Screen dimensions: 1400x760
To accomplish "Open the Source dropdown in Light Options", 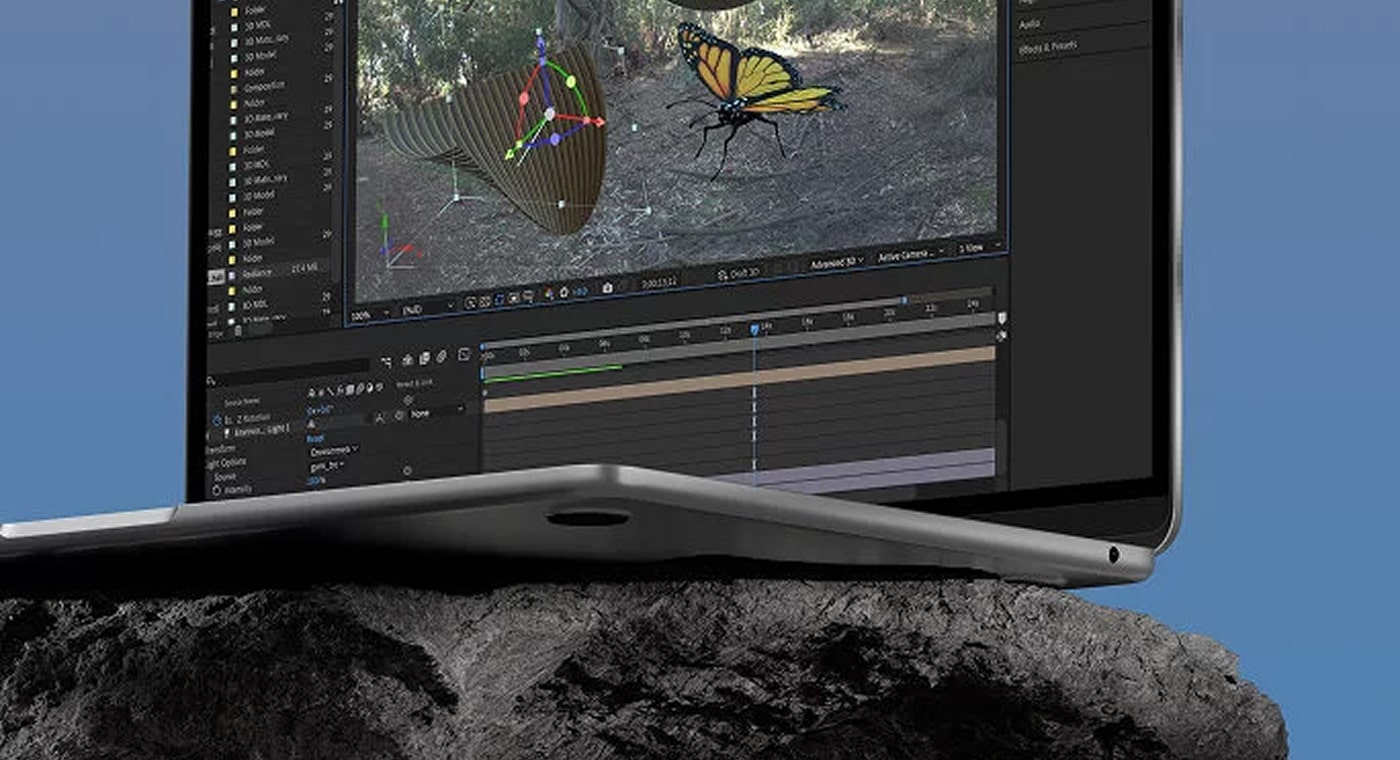I will [327, 466].
